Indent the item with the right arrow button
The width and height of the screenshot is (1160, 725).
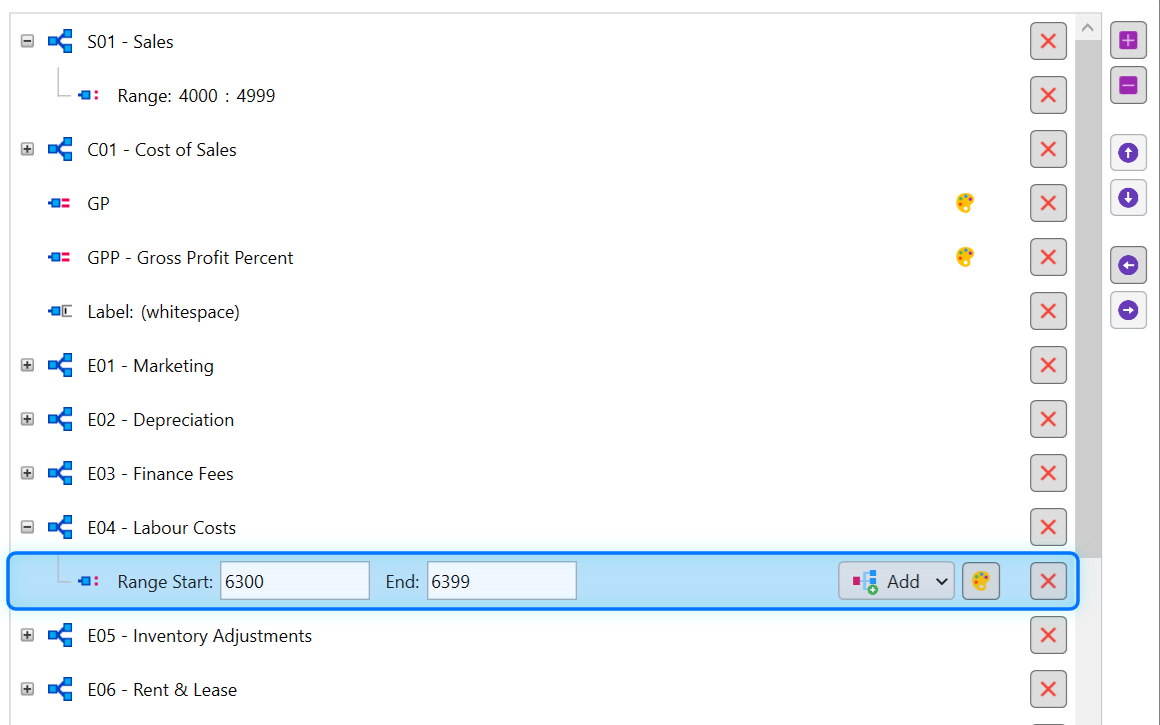(1128, 311)
